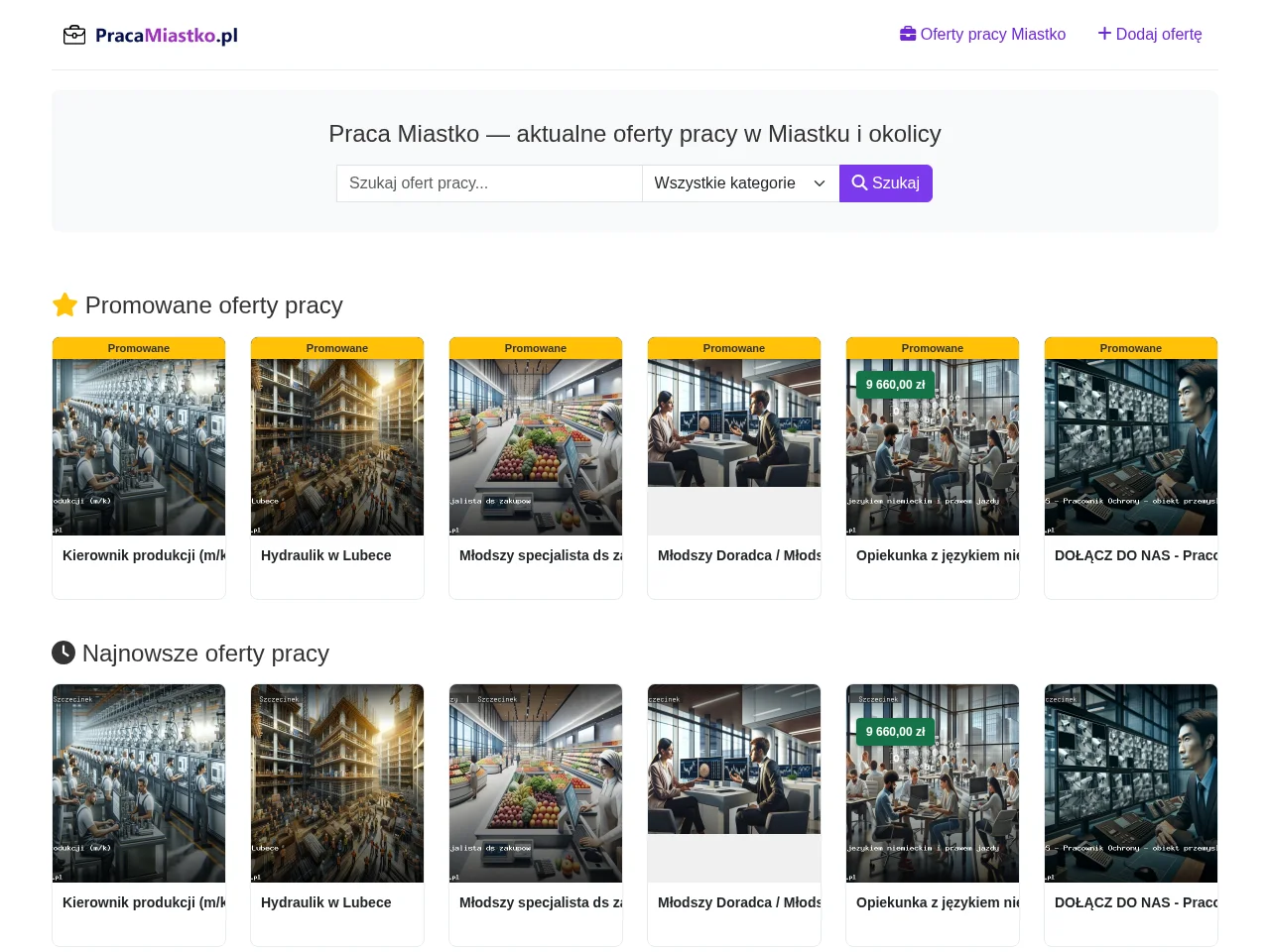Open the promoted office thumbnail for Młodszy Doradca
The width and height of the screenshot is (1270, 952).
click(734, 423)
